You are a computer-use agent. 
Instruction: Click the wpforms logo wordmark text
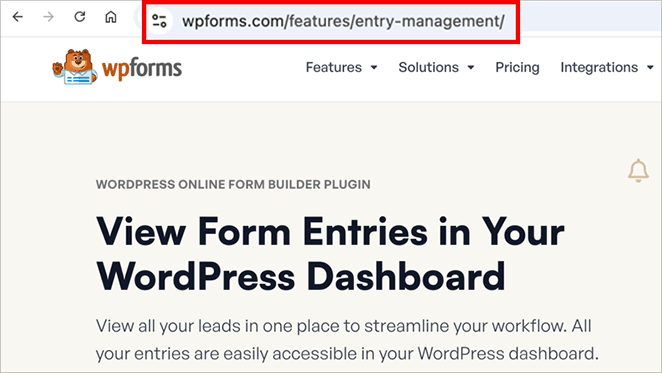pos(142,68)
